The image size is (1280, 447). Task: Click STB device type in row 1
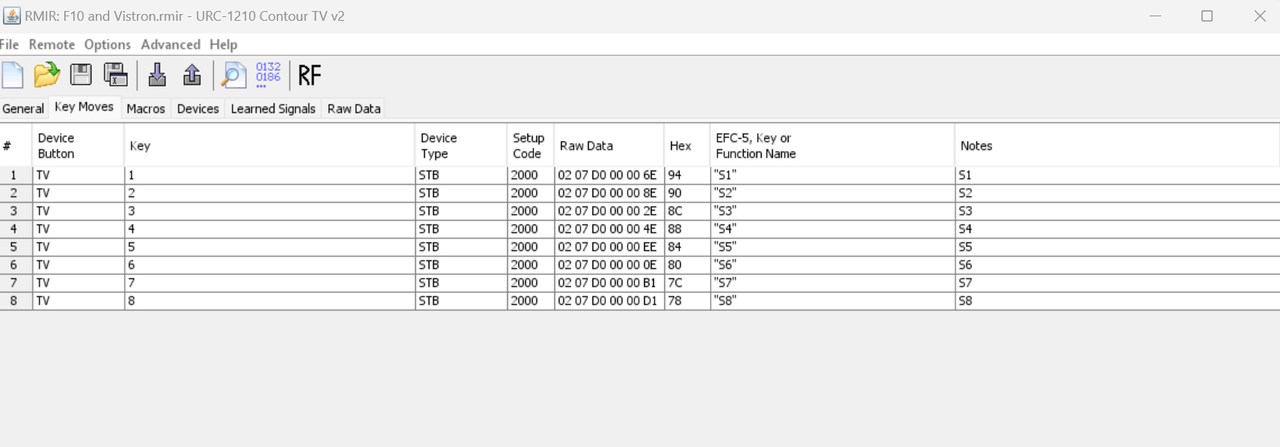[x=461, y=175]
